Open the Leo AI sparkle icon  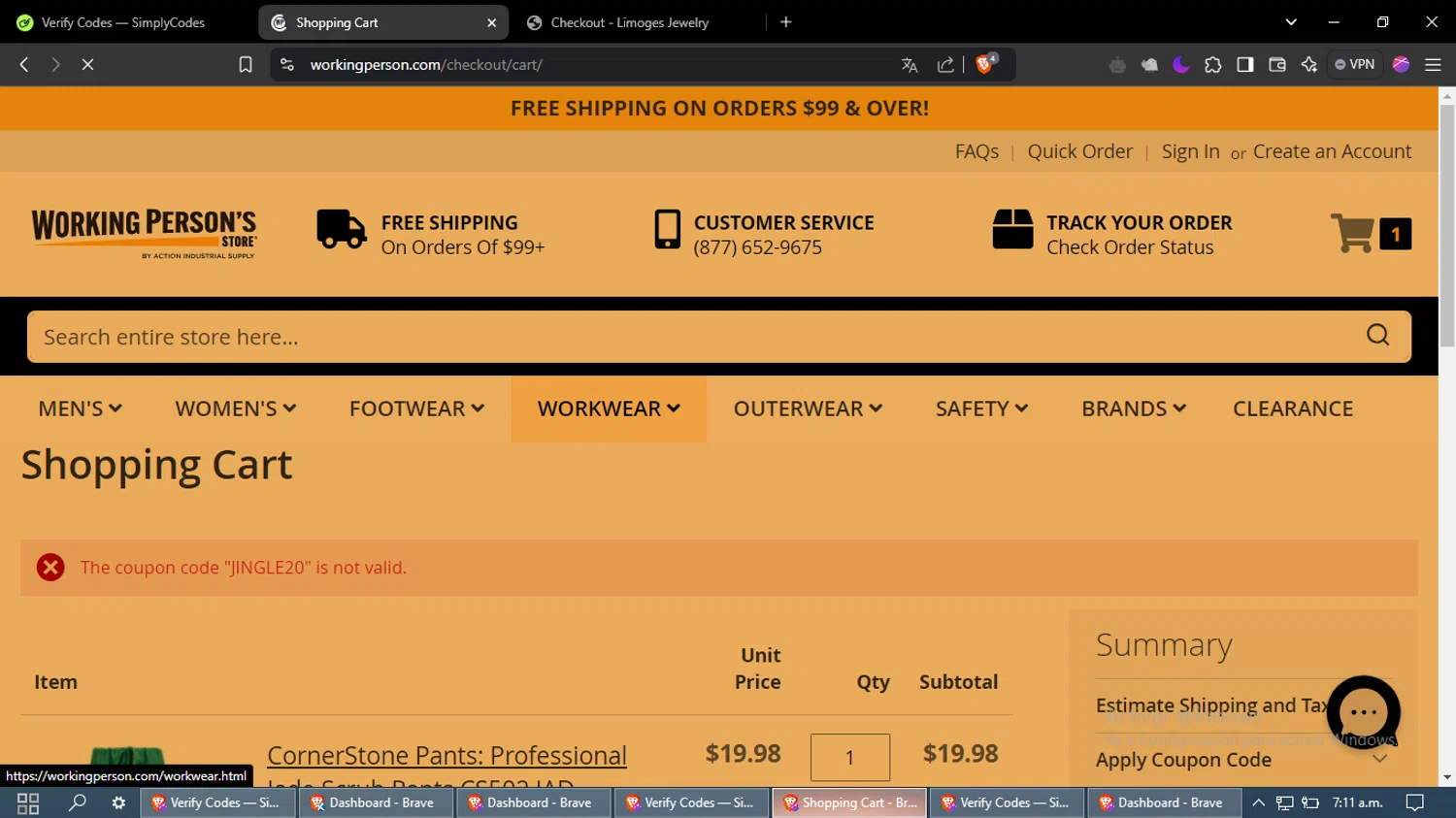1309,64
